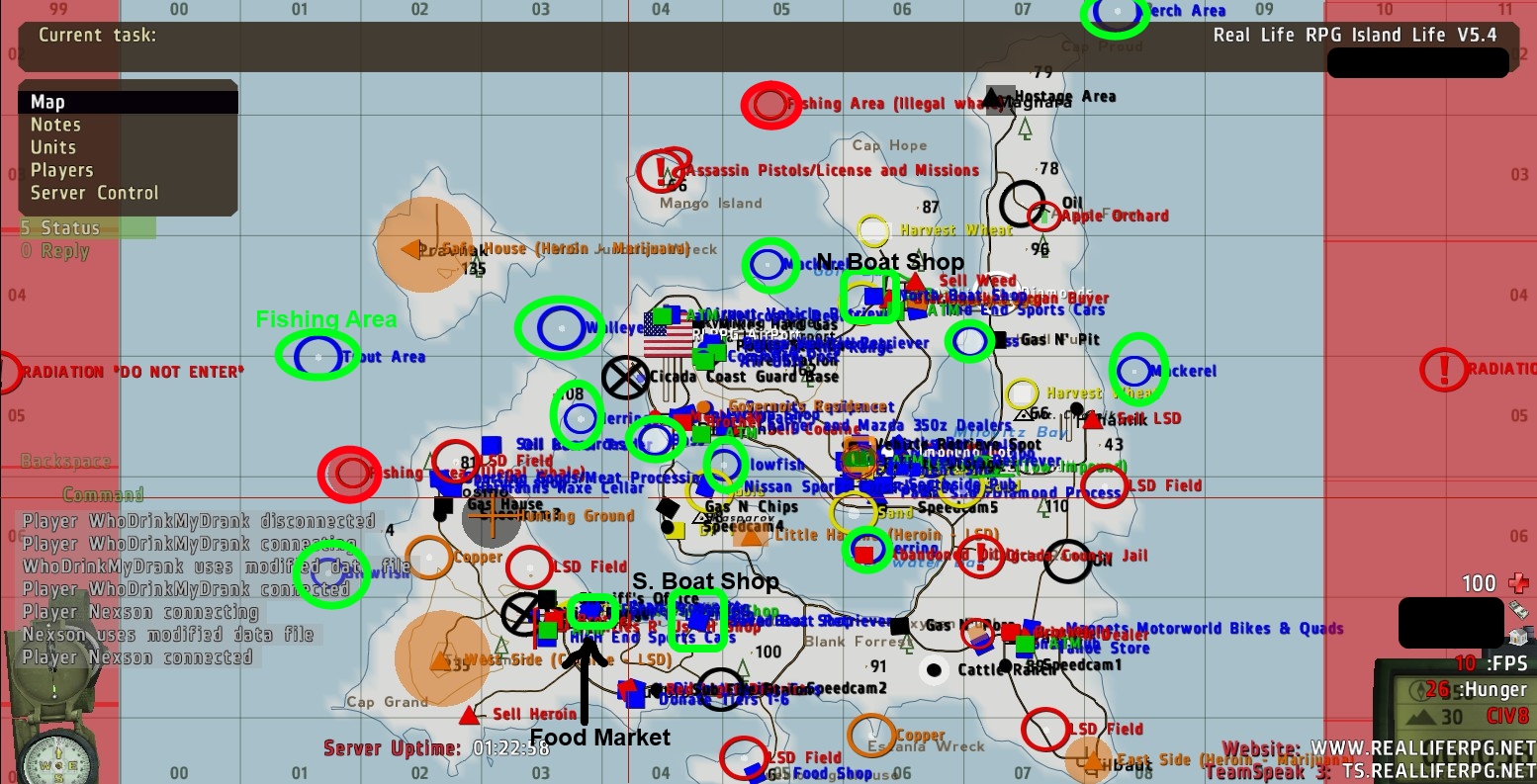The image size is (1537, 784).
Task: Select the Cattle Ranch marker
Action: (933, 669)
